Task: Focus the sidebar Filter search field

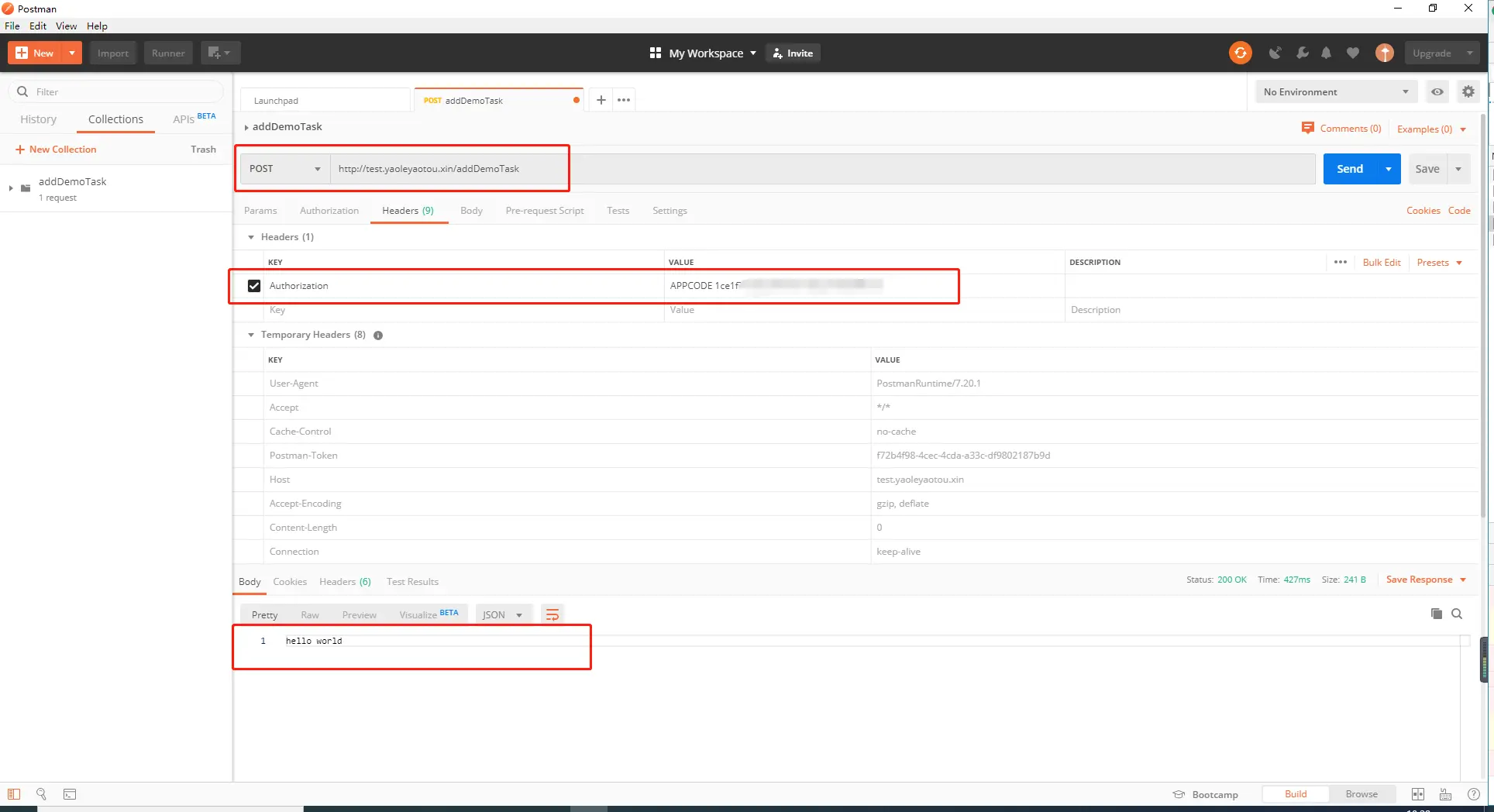Action: click(x=116, y=91)
